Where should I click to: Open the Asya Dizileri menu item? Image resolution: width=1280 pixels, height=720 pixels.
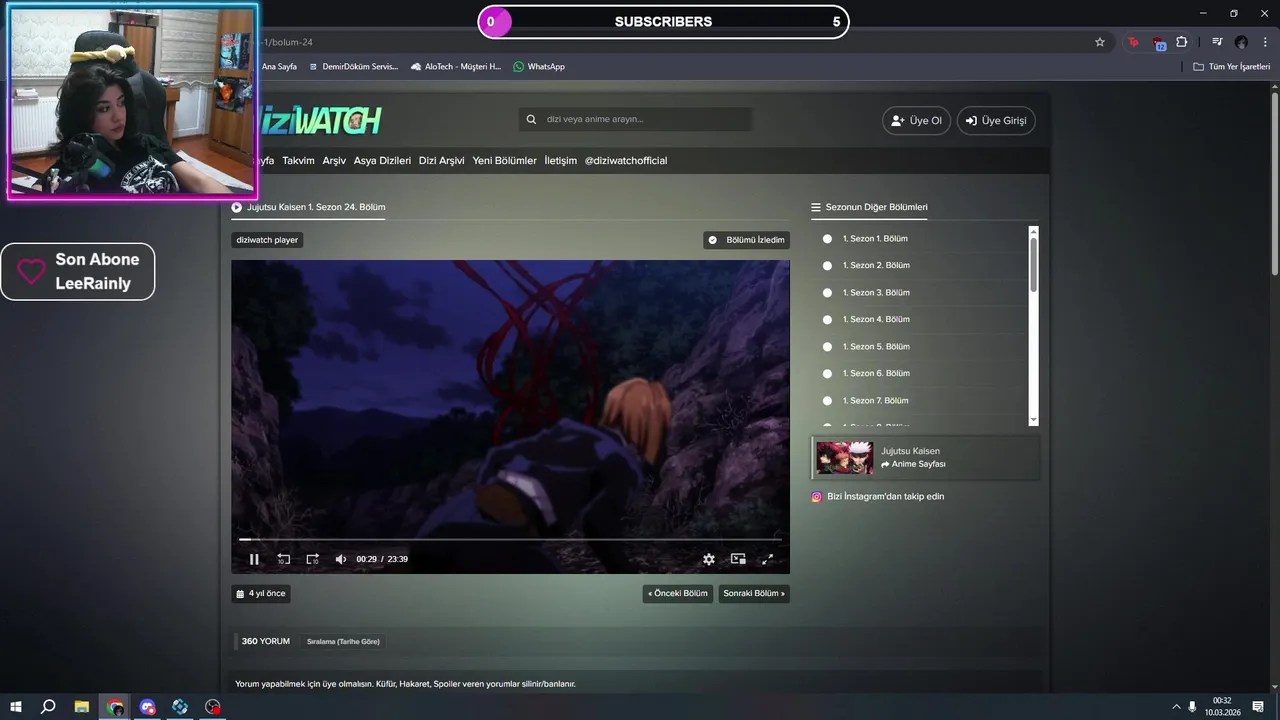click(x=382, y=161)
